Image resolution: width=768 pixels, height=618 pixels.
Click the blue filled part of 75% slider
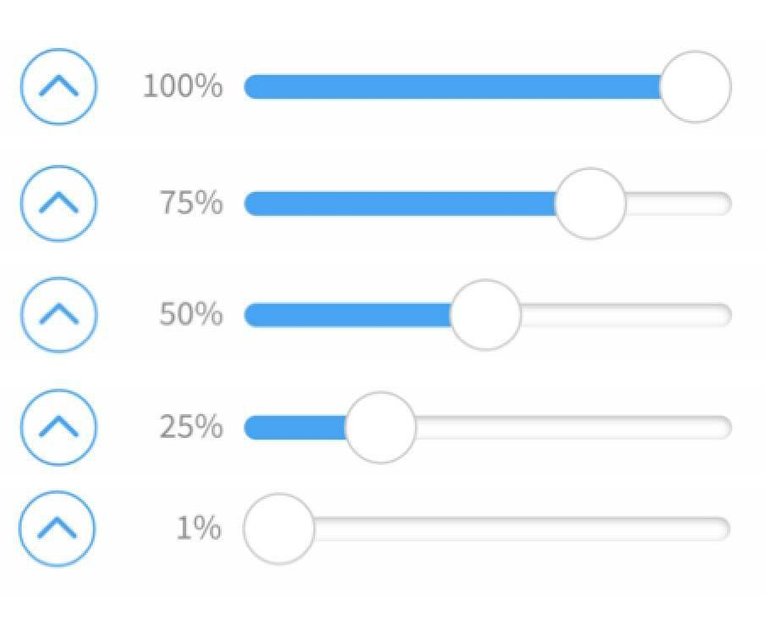click(400, 204)
